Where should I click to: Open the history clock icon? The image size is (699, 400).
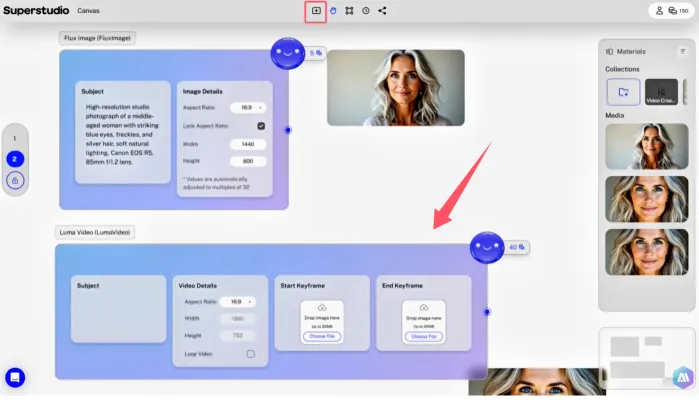[365, 11]
